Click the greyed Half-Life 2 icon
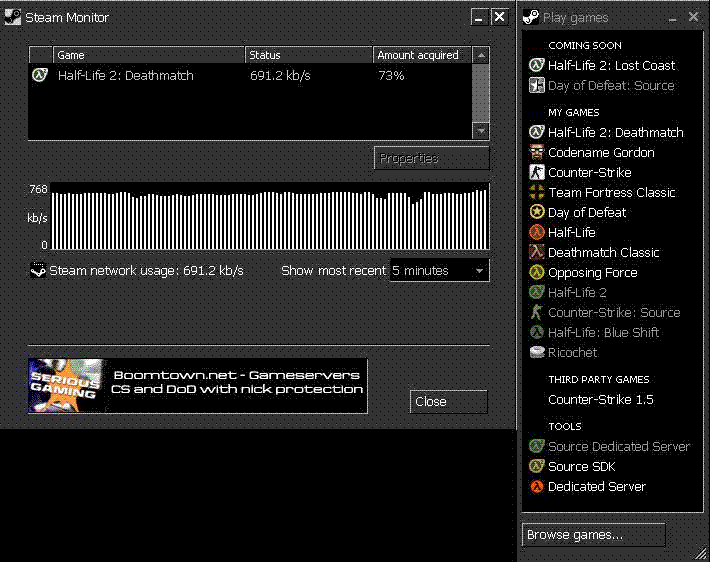Screen dimensions: 710x562 point(537,292)
